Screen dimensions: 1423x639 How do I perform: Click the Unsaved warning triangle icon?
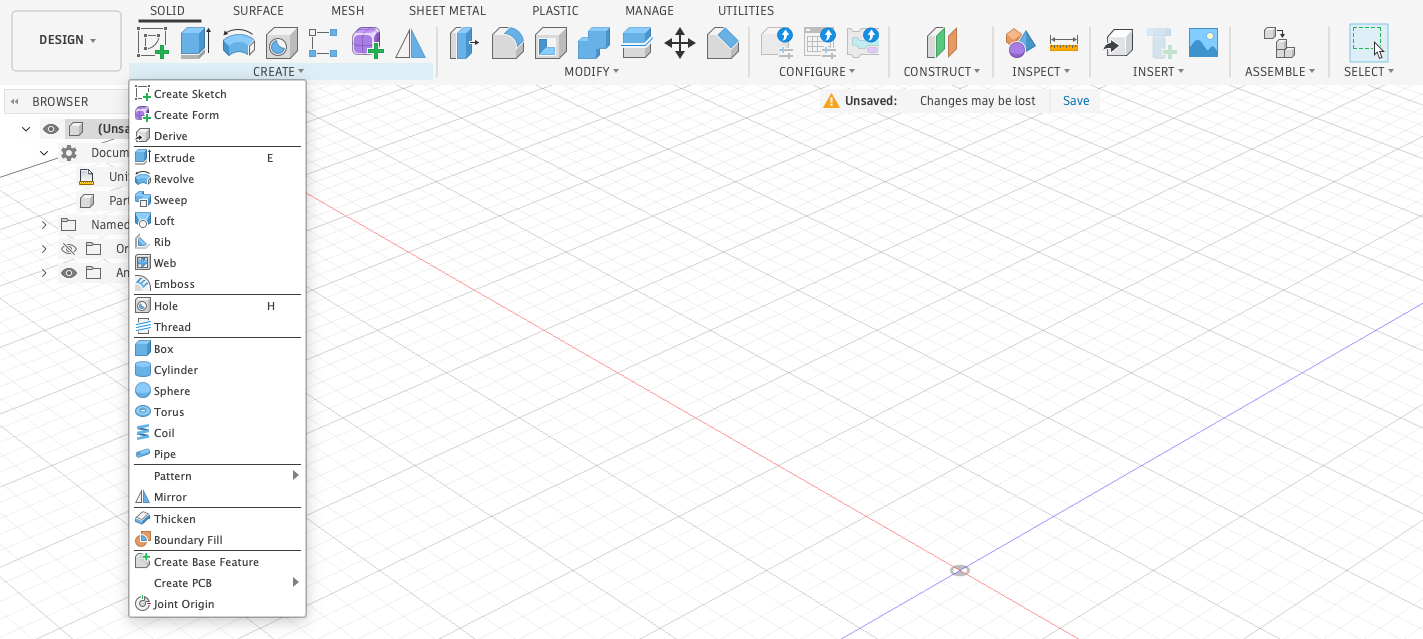[x=831, y=101]
